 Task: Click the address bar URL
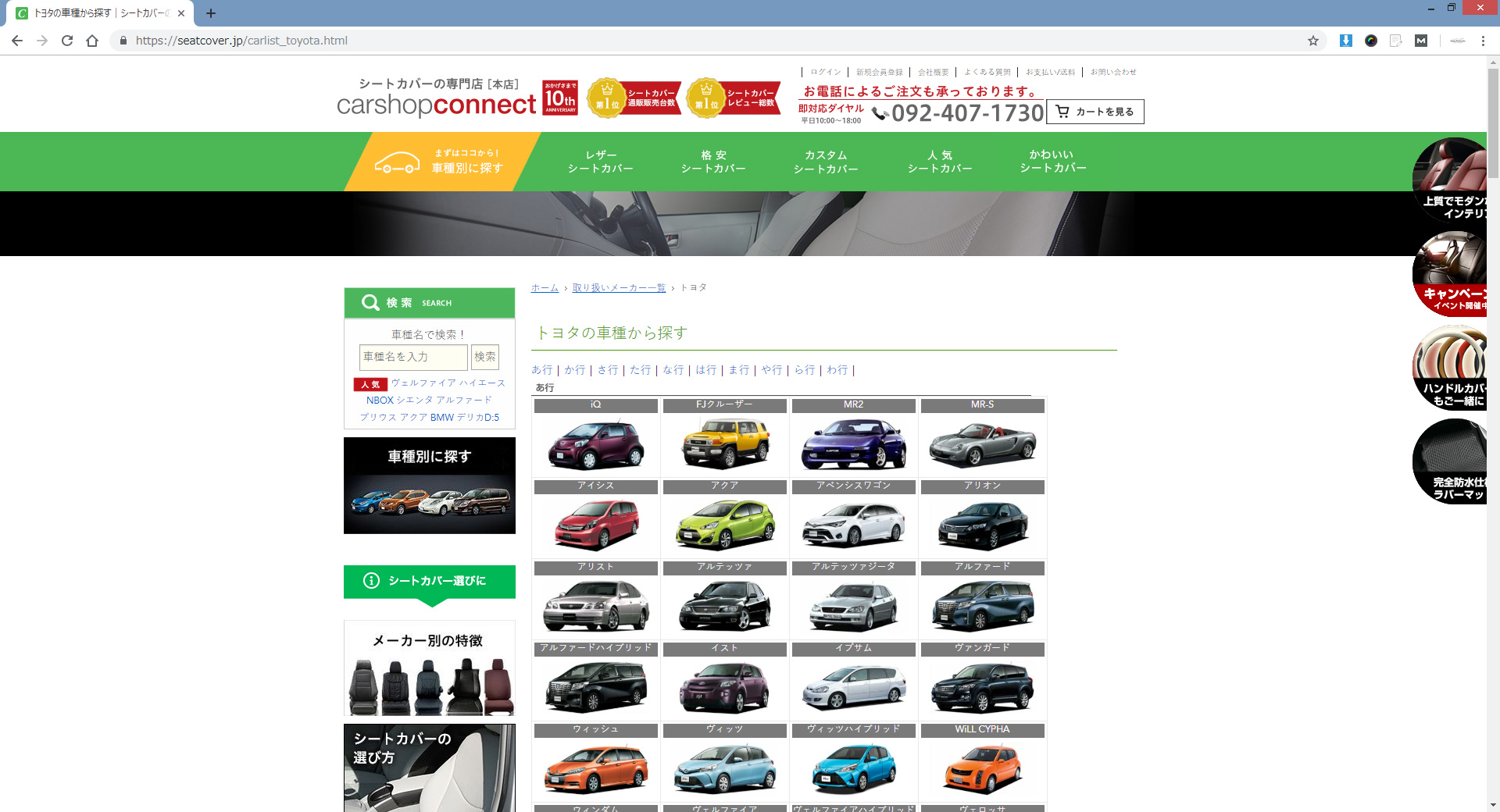pos(241,41)
